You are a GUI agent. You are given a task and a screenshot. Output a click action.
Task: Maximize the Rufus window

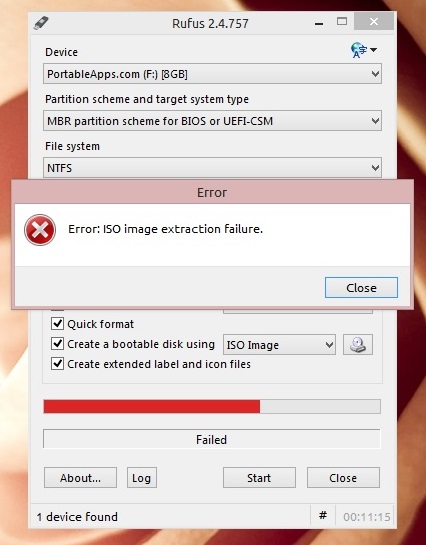click(x=342, y=22)
